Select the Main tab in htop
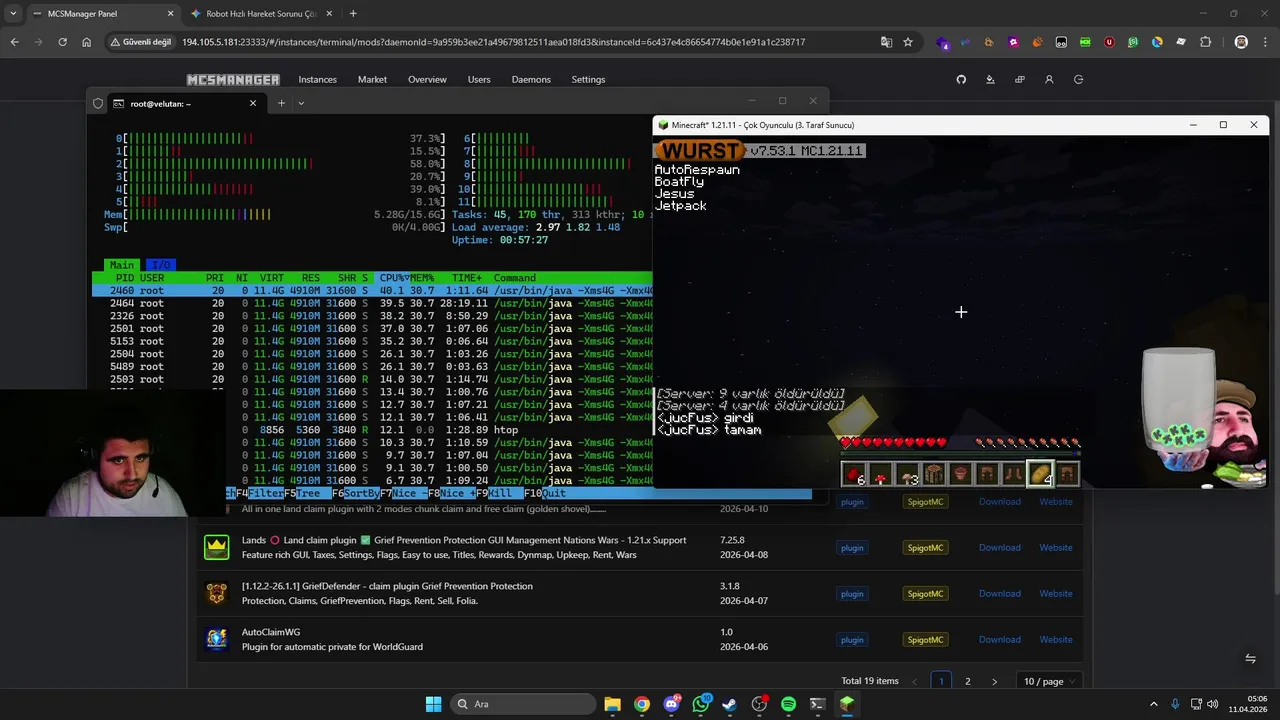Screen dimensions: 1280x720 [x=121, y=265]
